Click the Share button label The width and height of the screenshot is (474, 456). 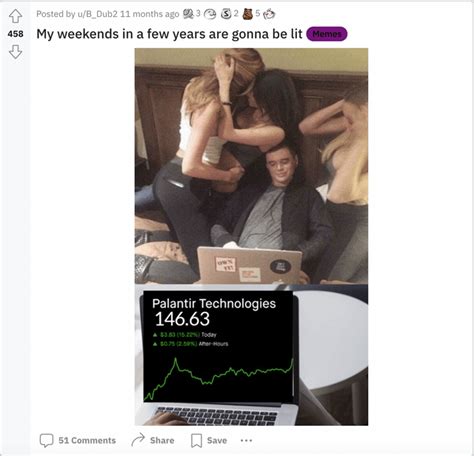(x=162, y=440)
